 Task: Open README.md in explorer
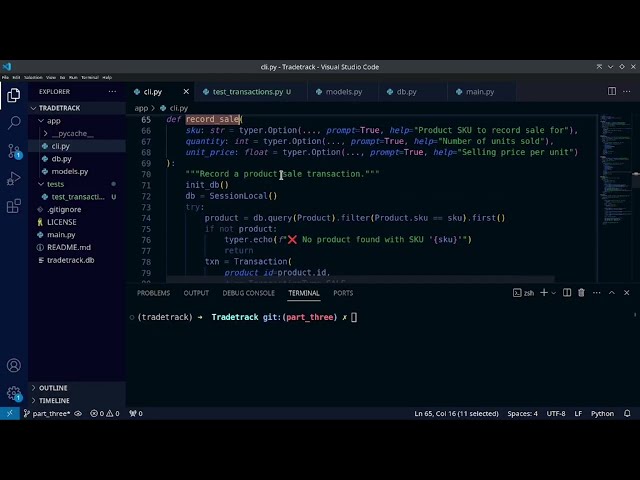pos(77,247)
